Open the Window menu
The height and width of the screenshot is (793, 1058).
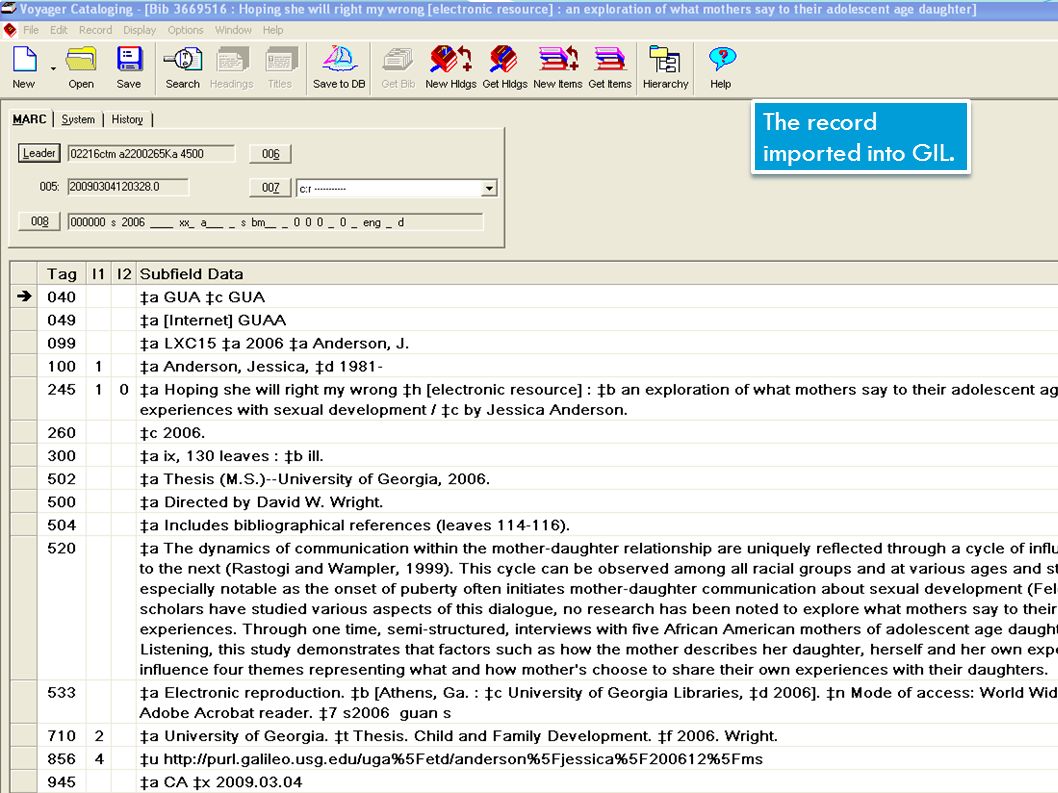pyautogui.click(x=233, y=30)
